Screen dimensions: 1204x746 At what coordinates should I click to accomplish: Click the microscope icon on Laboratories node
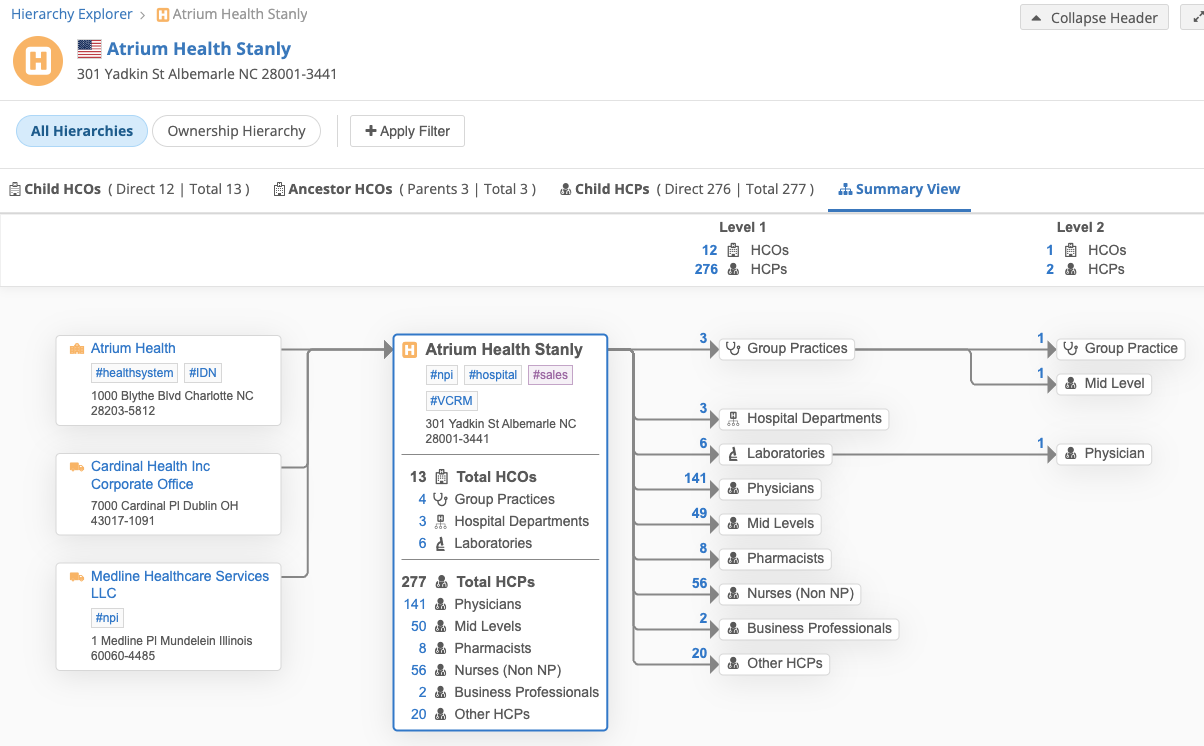[x=734, y=454]
